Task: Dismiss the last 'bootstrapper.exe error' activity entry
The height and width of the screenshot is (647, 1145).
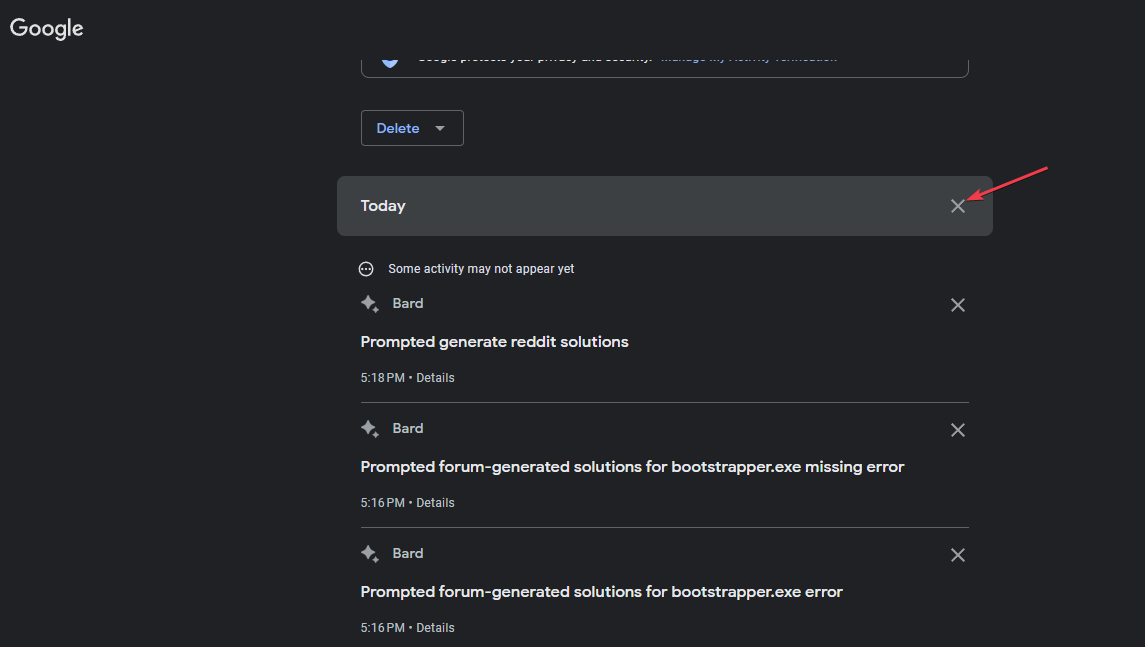Action: point(957,555)
